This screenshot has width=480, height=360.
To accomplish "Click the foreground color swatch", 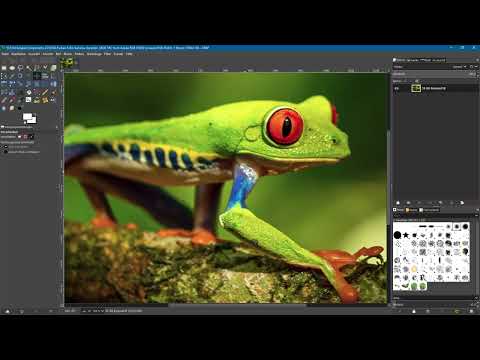I will coord(27,116).
